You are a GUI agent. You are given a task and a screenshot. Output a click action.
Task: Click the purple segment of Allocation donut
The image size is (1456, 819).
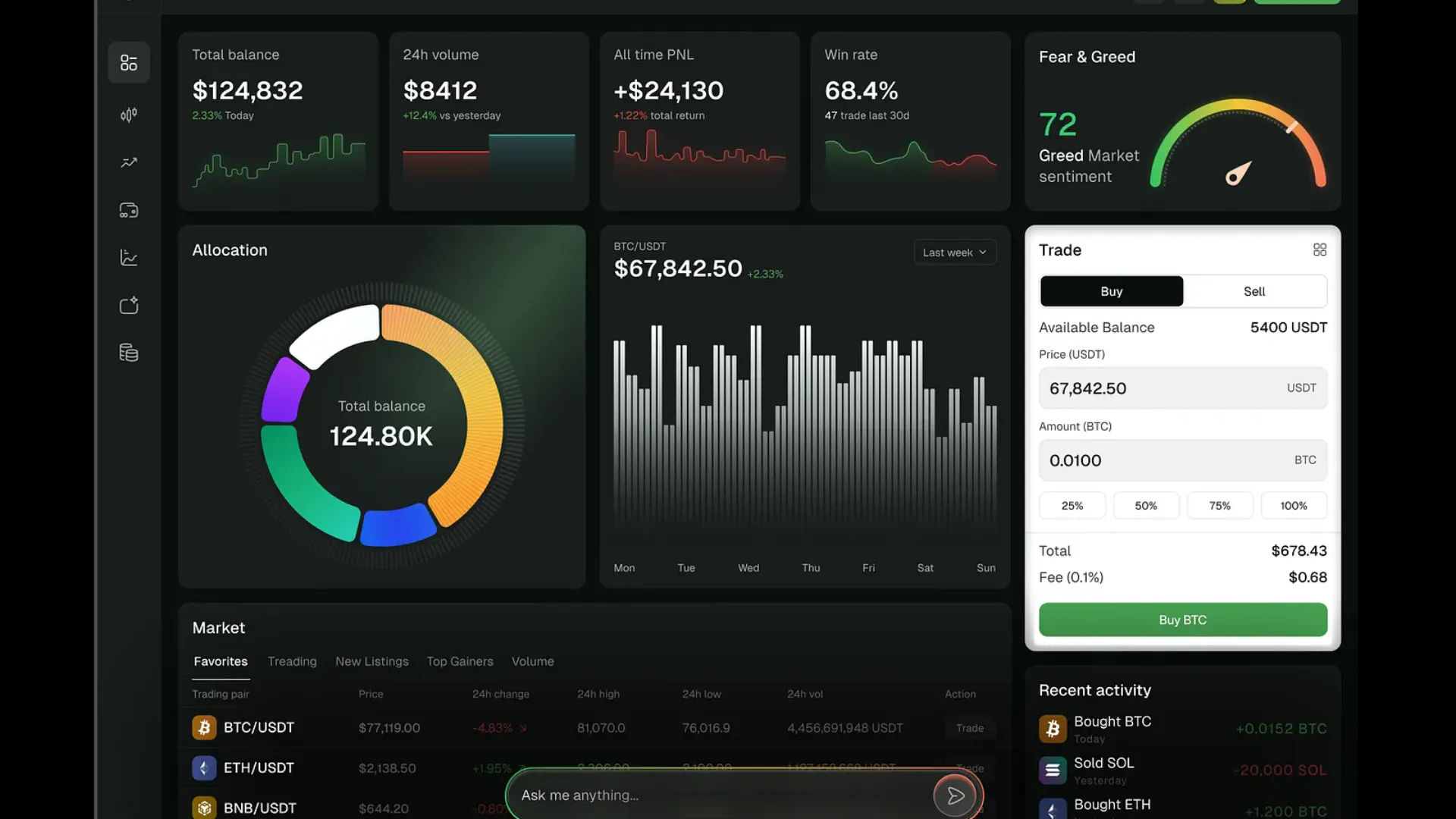tap(283, 391)
